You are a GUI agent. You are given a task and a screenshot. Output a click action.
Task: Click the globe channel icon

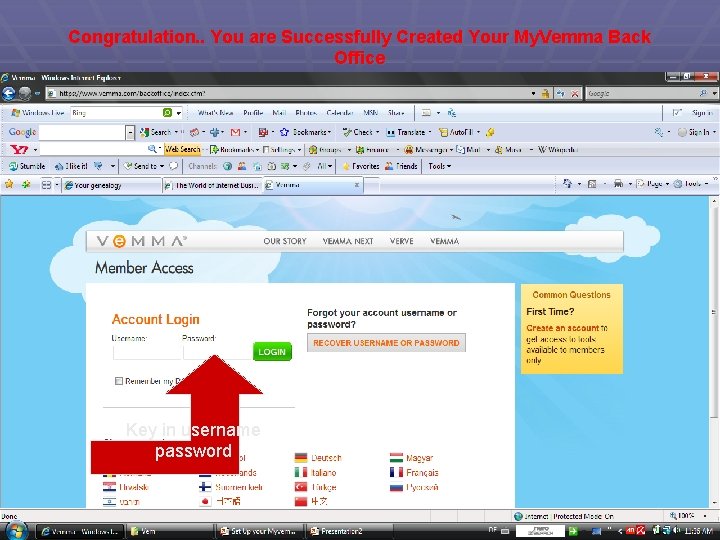point(227,166)
